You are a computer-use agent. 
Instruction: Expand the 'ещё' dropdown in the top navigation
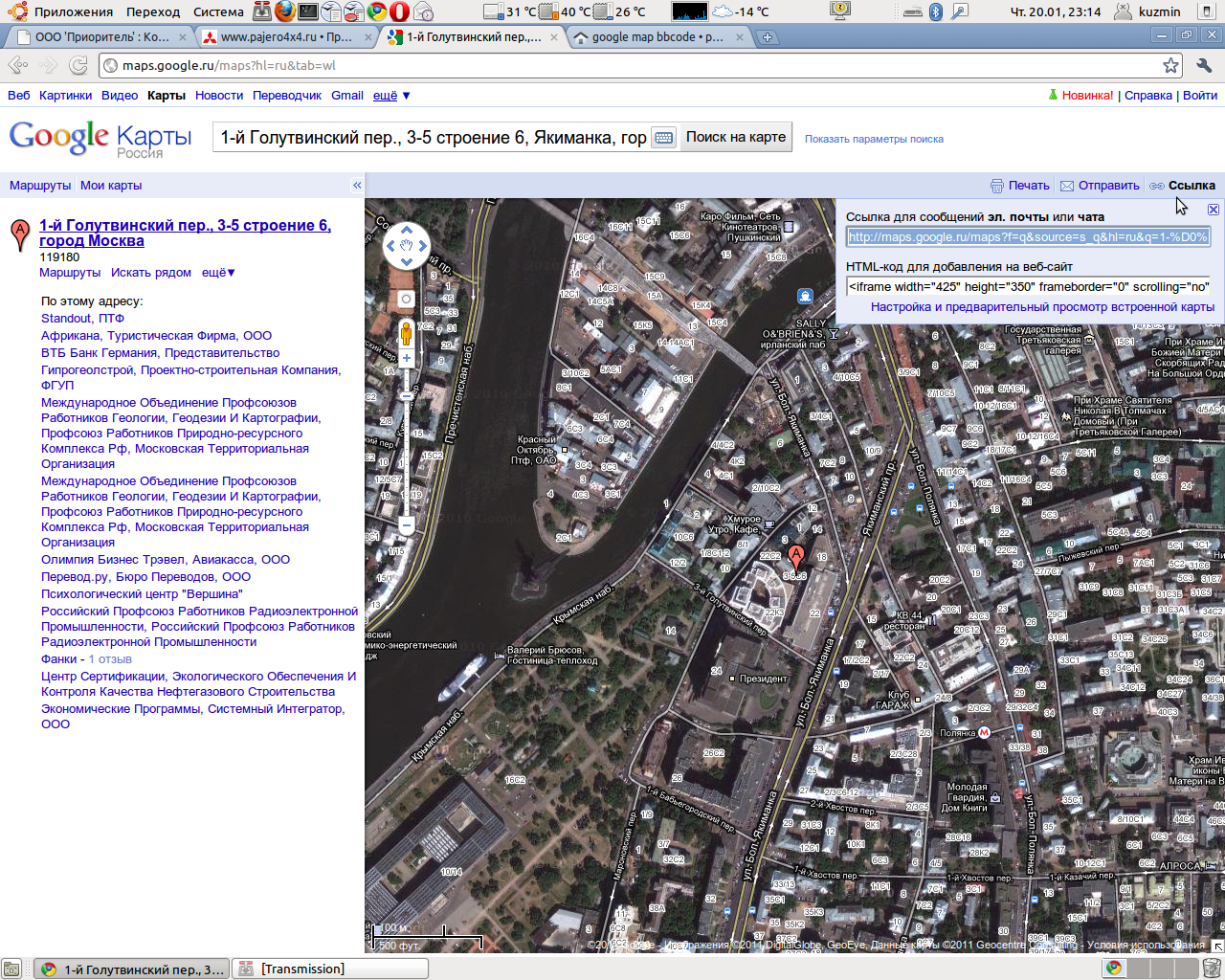[x=391, y=96]
